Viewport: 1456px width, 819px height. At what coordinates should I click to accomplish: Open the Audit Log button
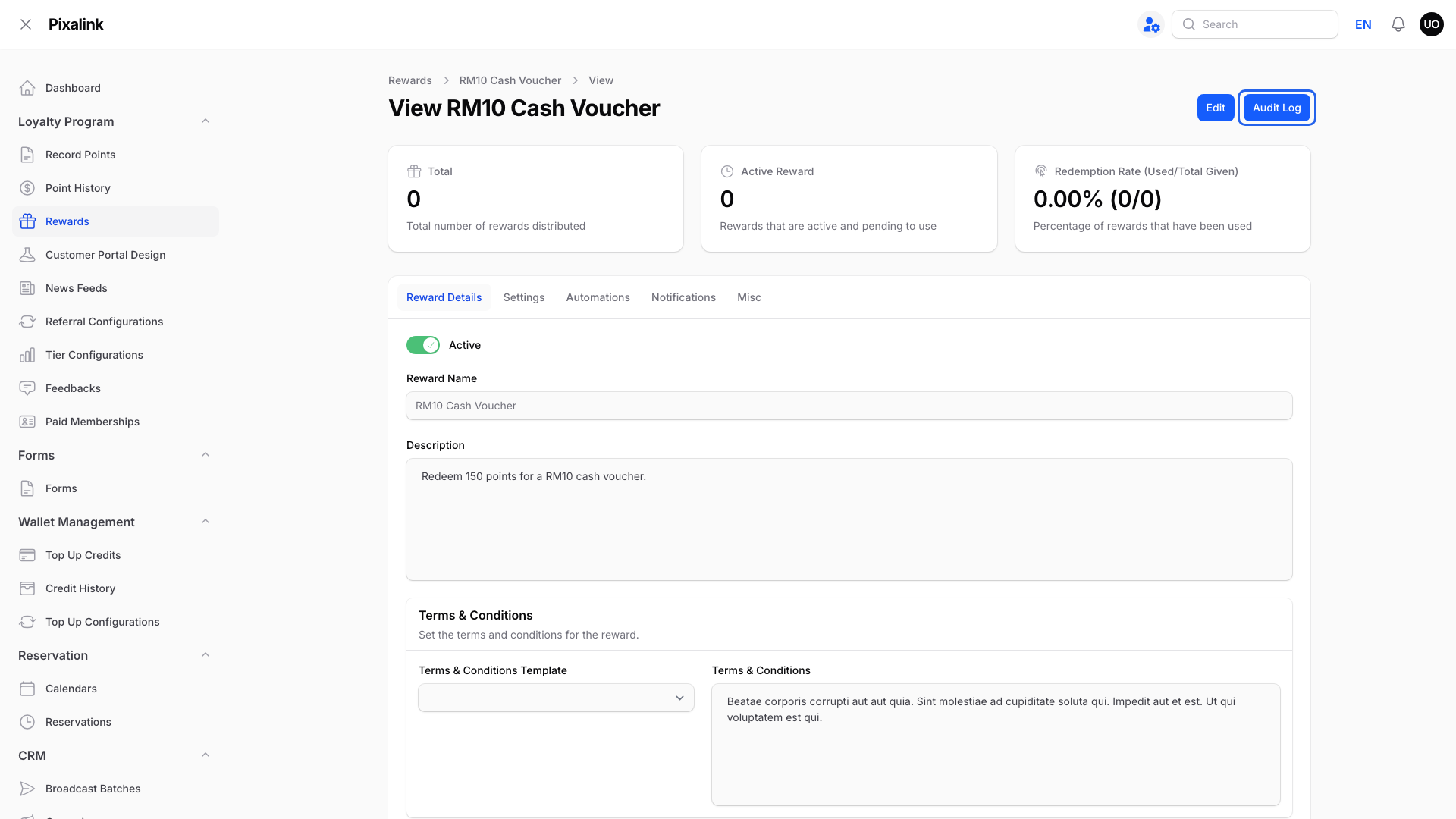pyautogui.click(x=1277, y=108)
